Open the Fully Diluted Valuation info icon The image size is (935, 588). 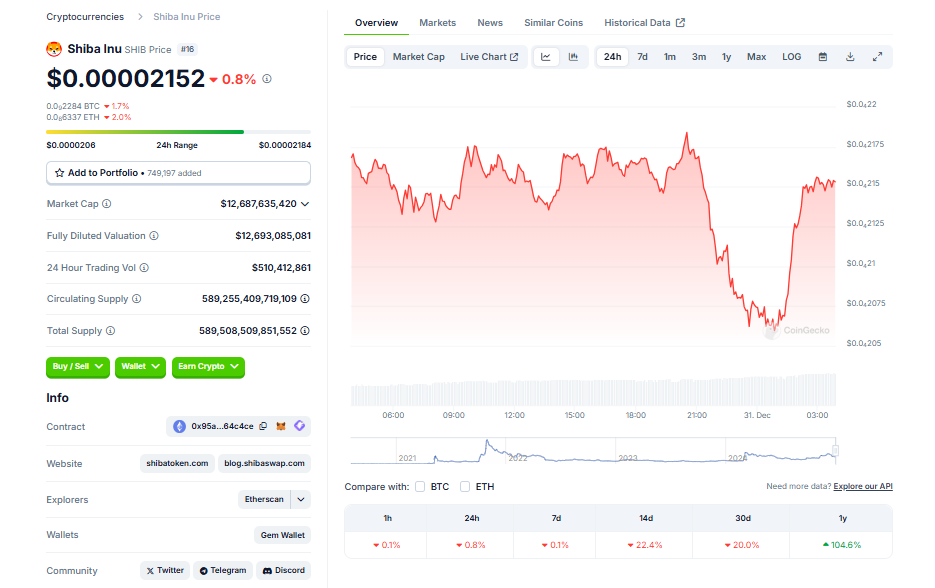point(154,236)
